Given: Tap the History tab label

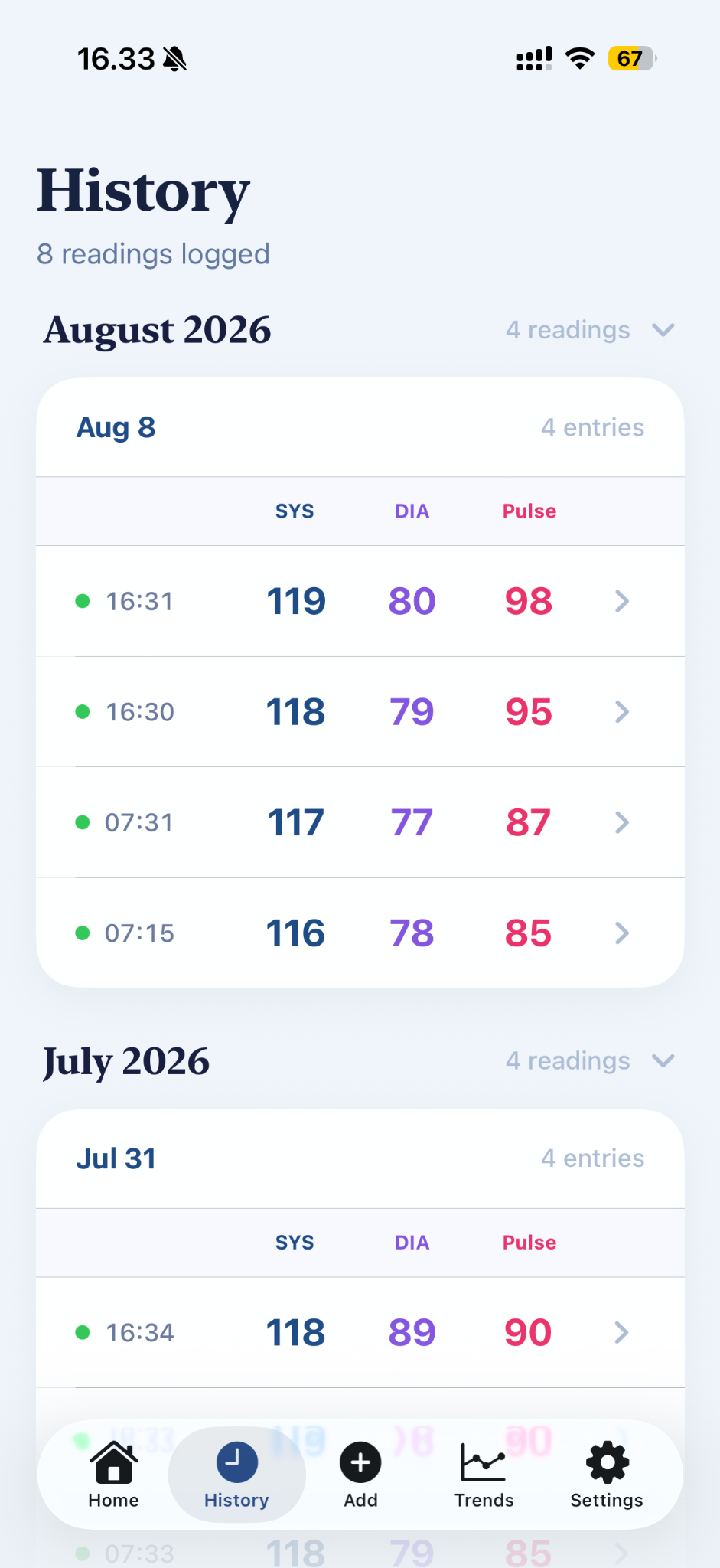Looking at the screenshot, I should tap(236, 1500).
